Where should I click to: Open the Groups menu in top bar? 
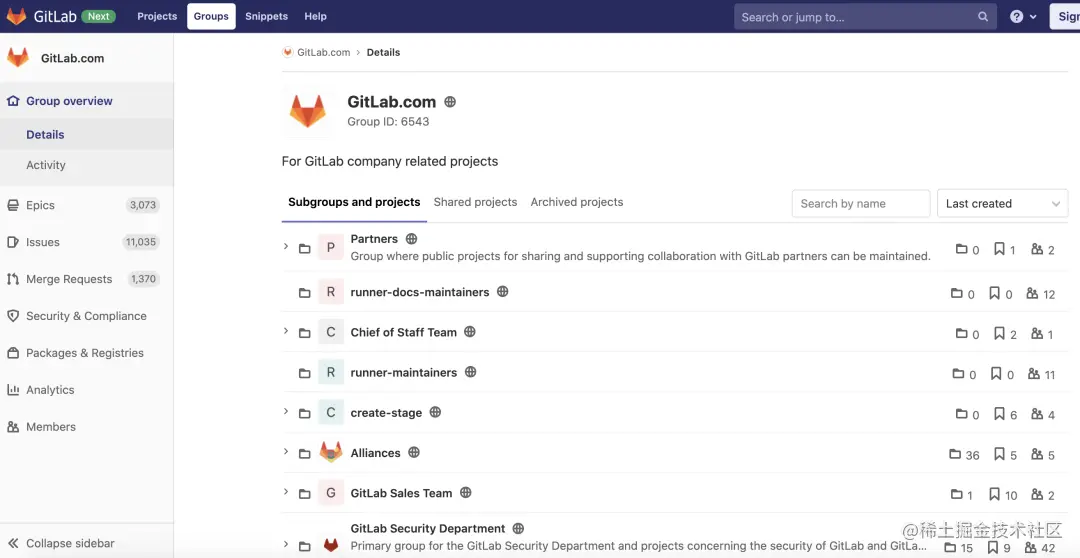[211, 16]
